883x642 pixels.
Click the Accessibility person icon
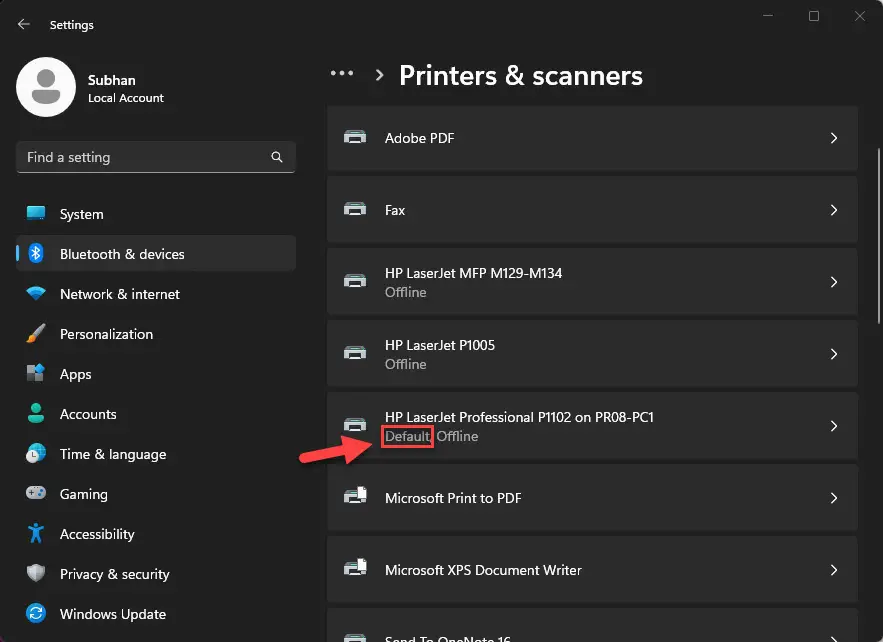[x=36, y=534]
